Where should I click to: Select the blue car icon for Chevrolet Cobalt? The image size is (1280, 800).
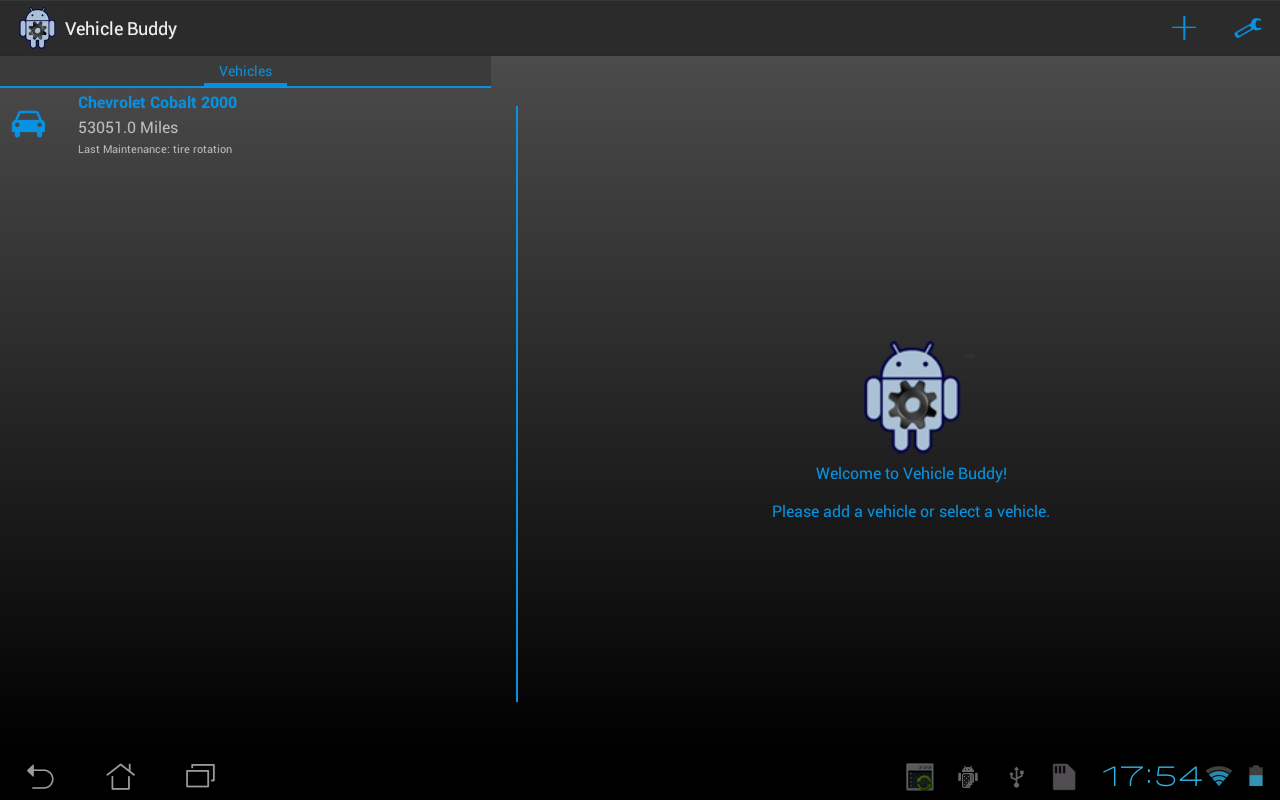(28, 124)
